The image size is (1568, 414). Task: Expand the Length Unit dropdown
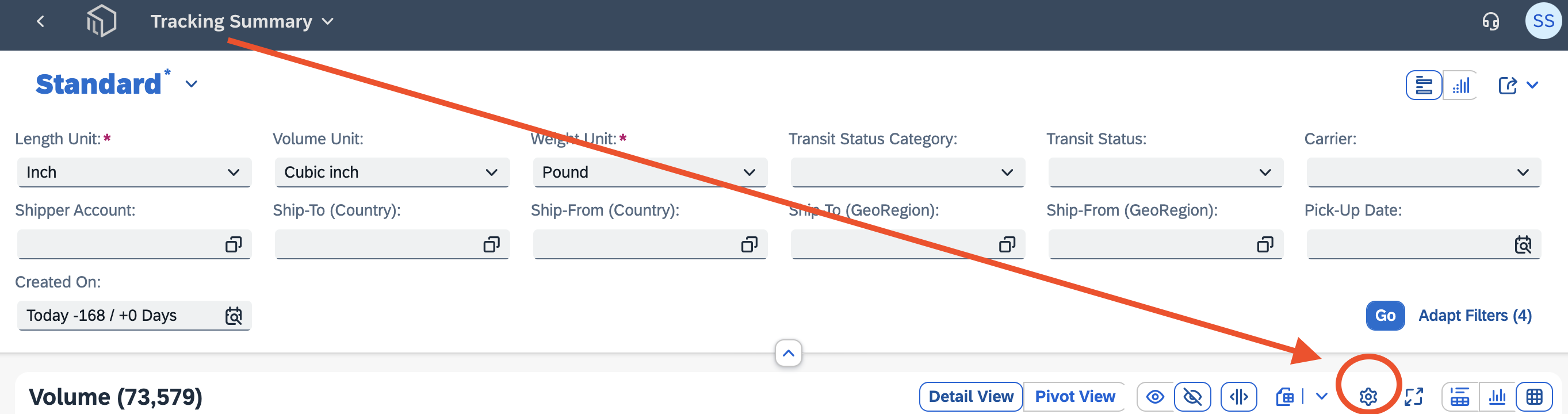(134, 172)
